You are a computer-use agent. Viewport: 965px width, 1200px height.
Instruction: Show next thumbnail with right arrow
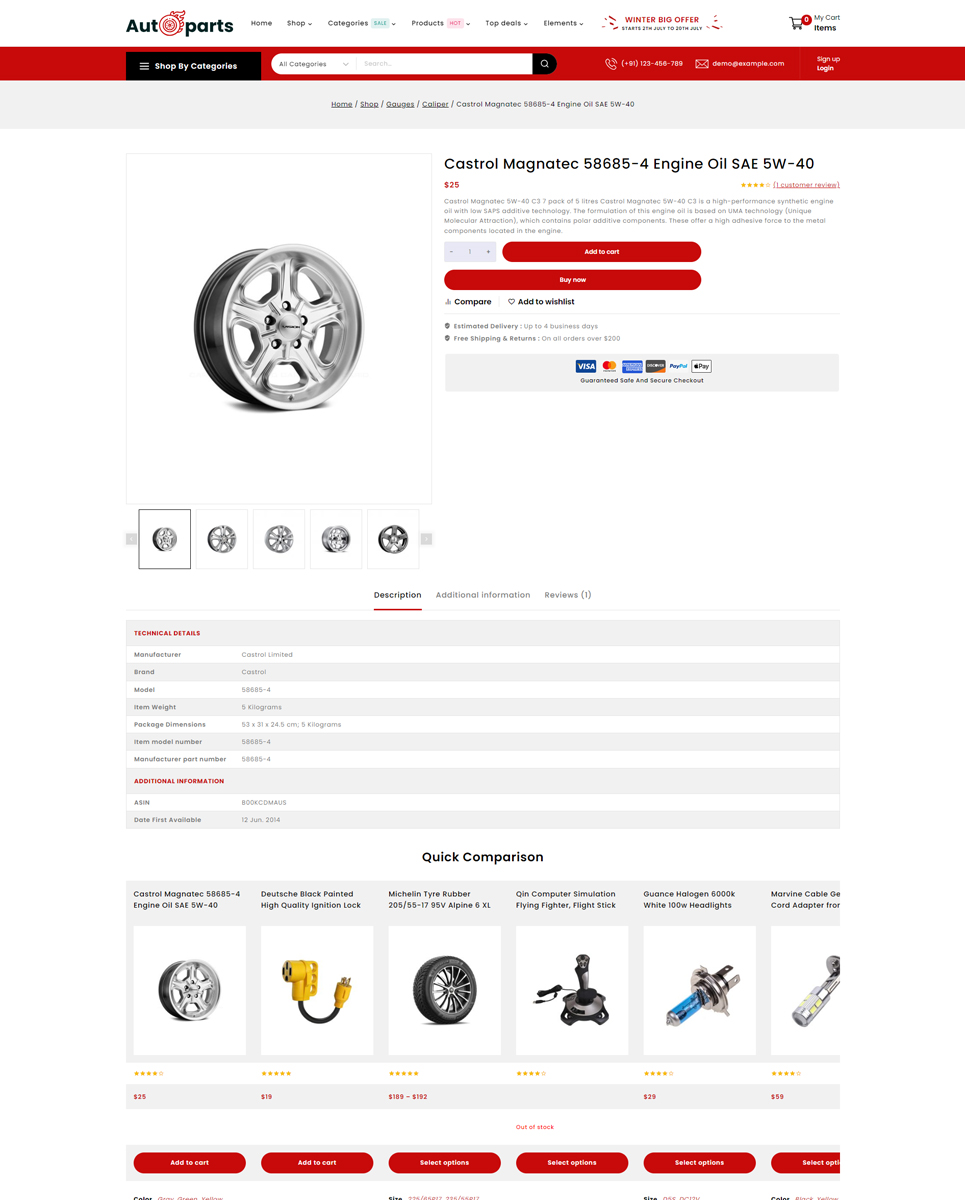(426, 539)
